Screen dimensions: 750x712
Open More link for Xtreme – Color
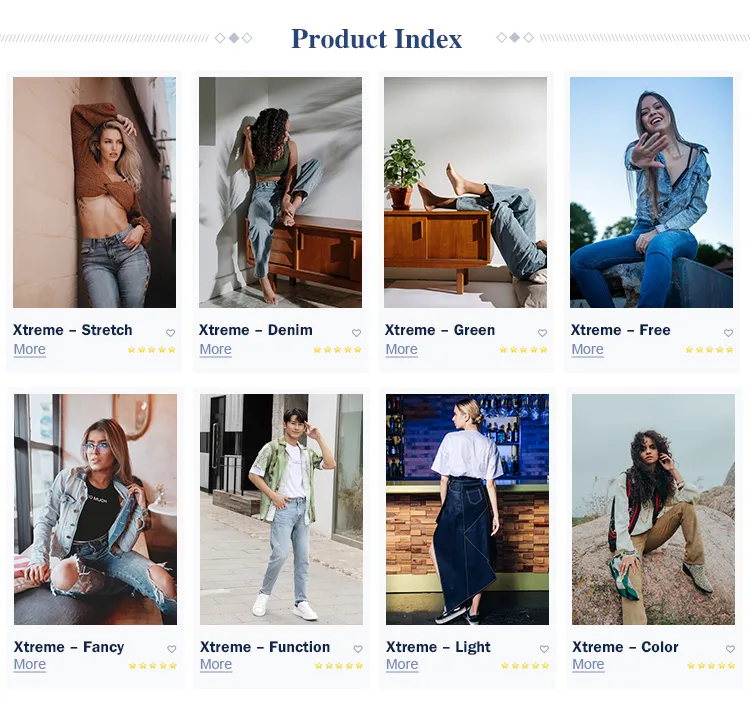click(588, 665)
